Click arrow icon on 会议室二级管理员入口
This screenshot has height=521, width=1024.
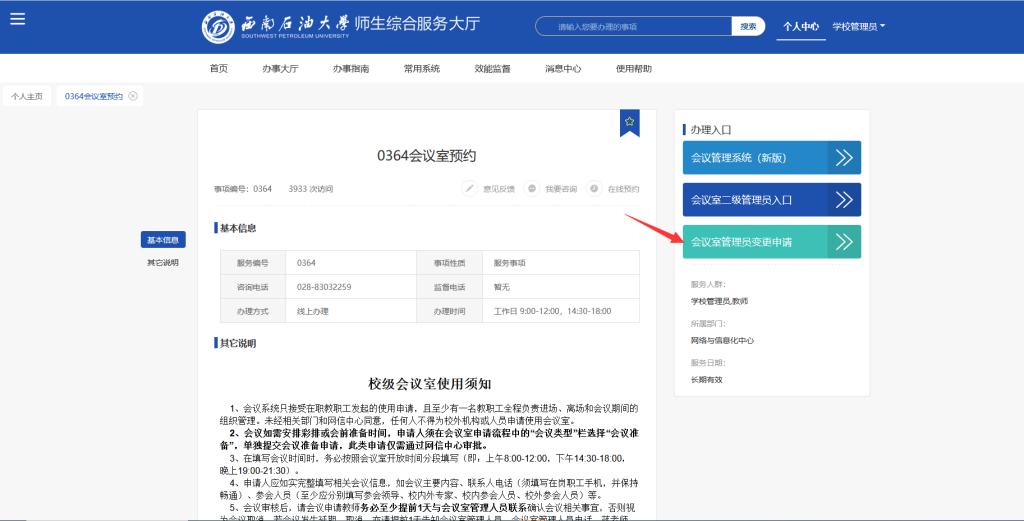pos(844,199)
